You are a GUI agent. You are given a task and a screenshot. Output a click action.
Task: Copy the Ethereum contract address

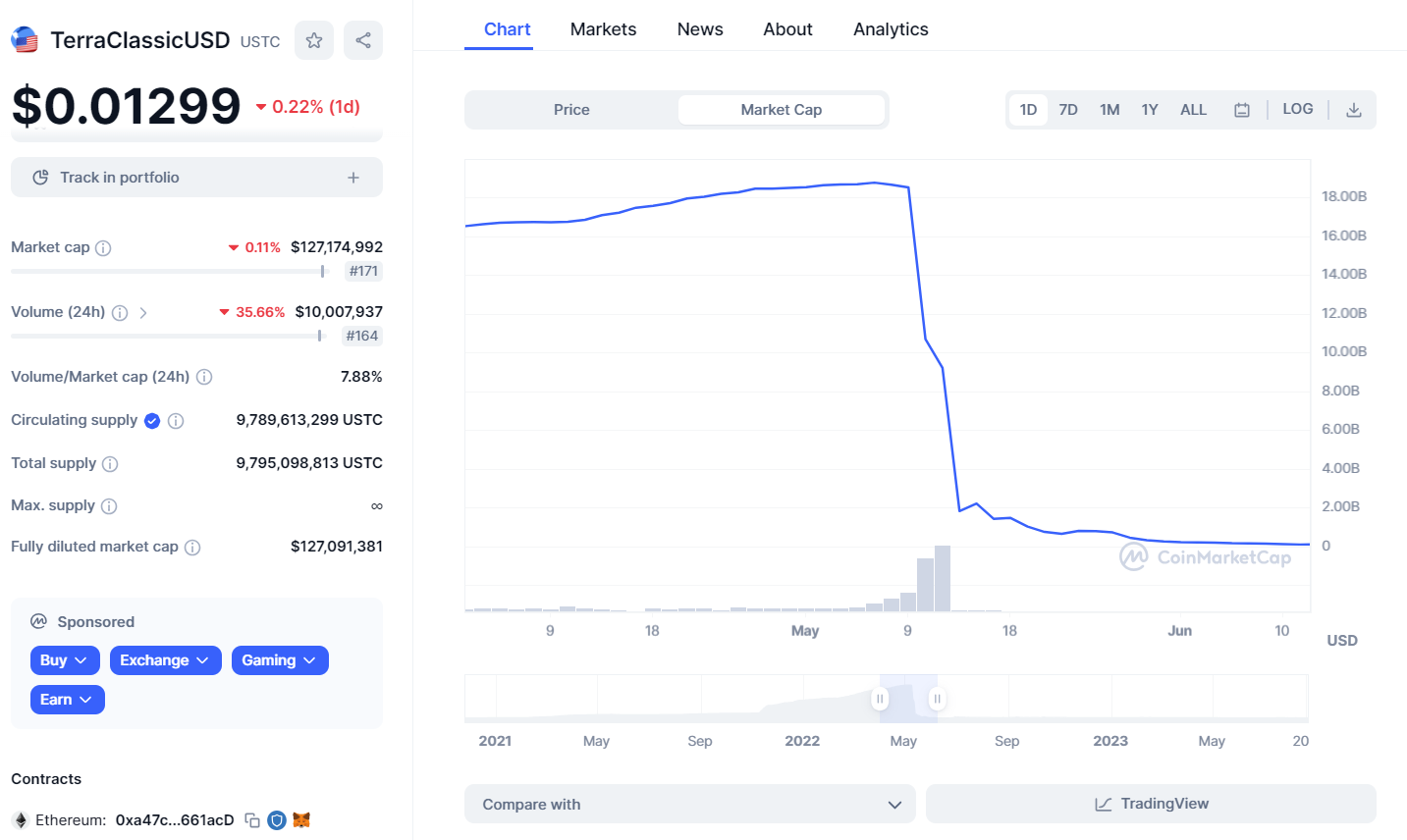[x=252, y=820]
